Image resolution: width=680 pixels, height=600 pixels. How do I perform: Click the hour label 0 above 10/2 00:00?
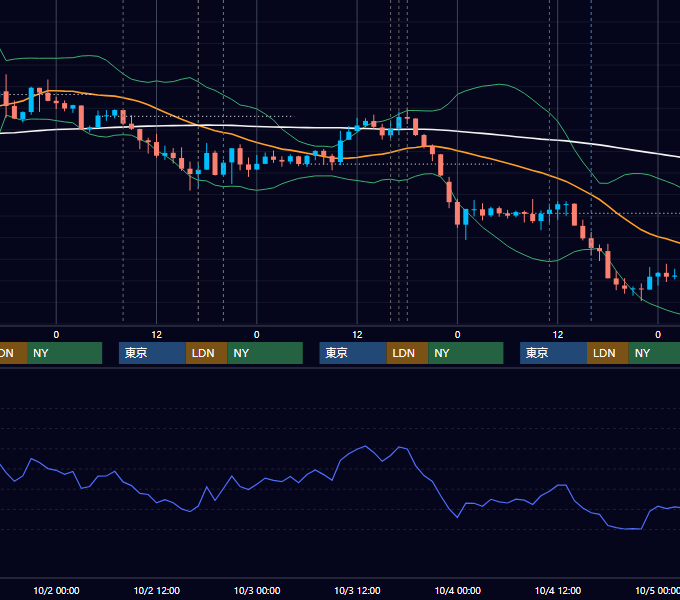56,335
